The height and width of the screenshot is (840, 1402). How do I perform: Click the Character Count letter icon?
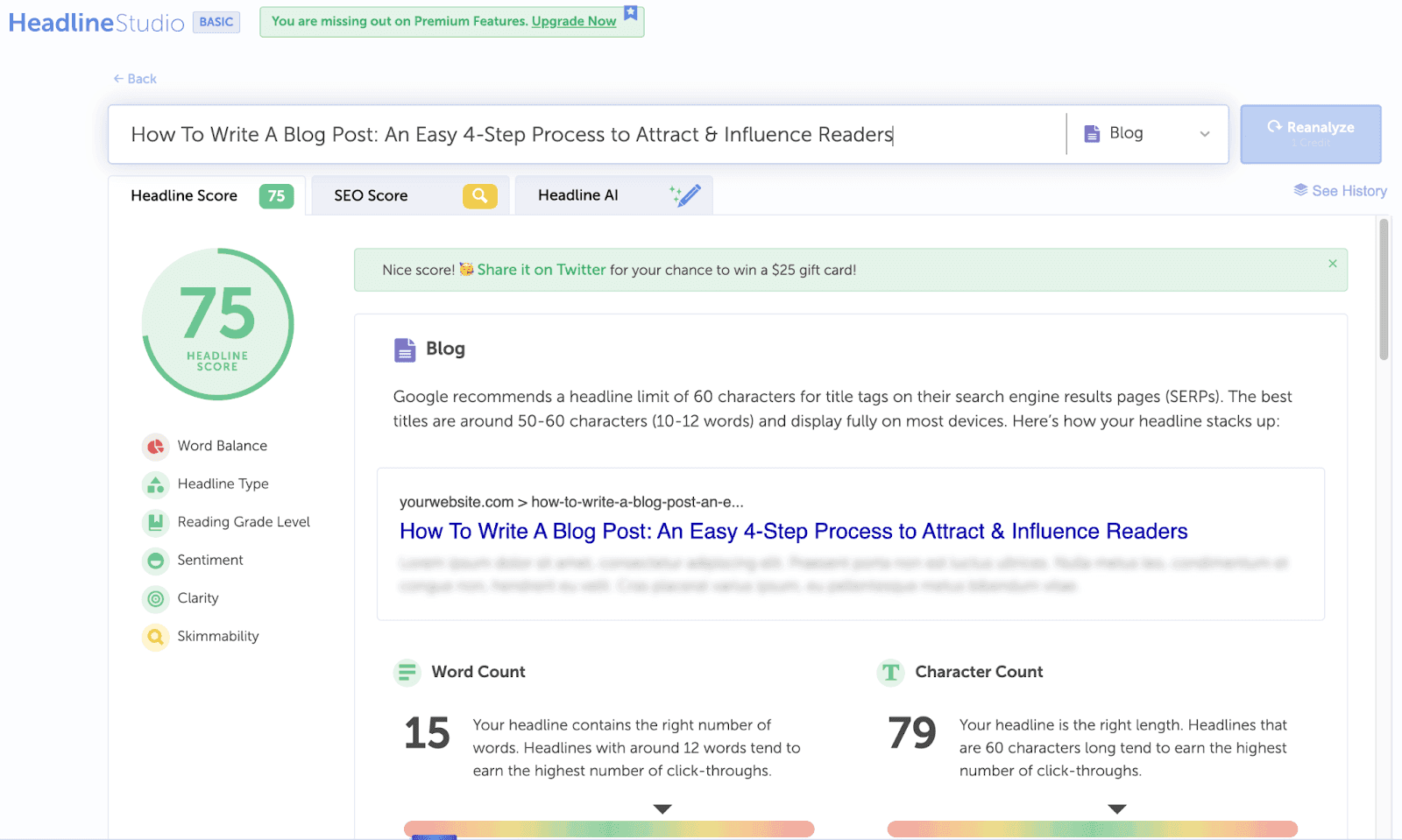click(890, 673)
